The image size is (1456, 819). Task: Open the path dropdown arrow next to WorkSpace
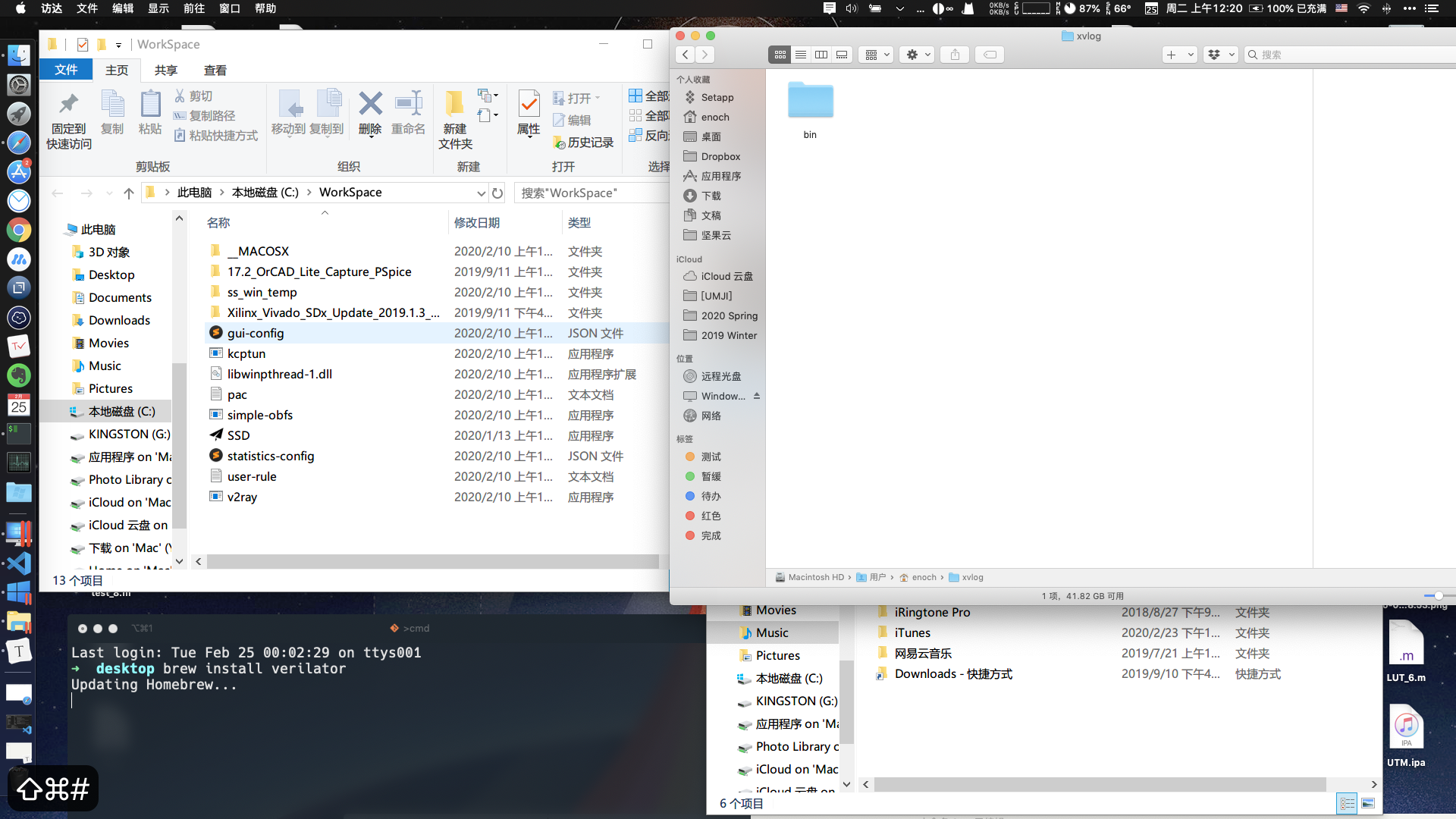[482, 193]
